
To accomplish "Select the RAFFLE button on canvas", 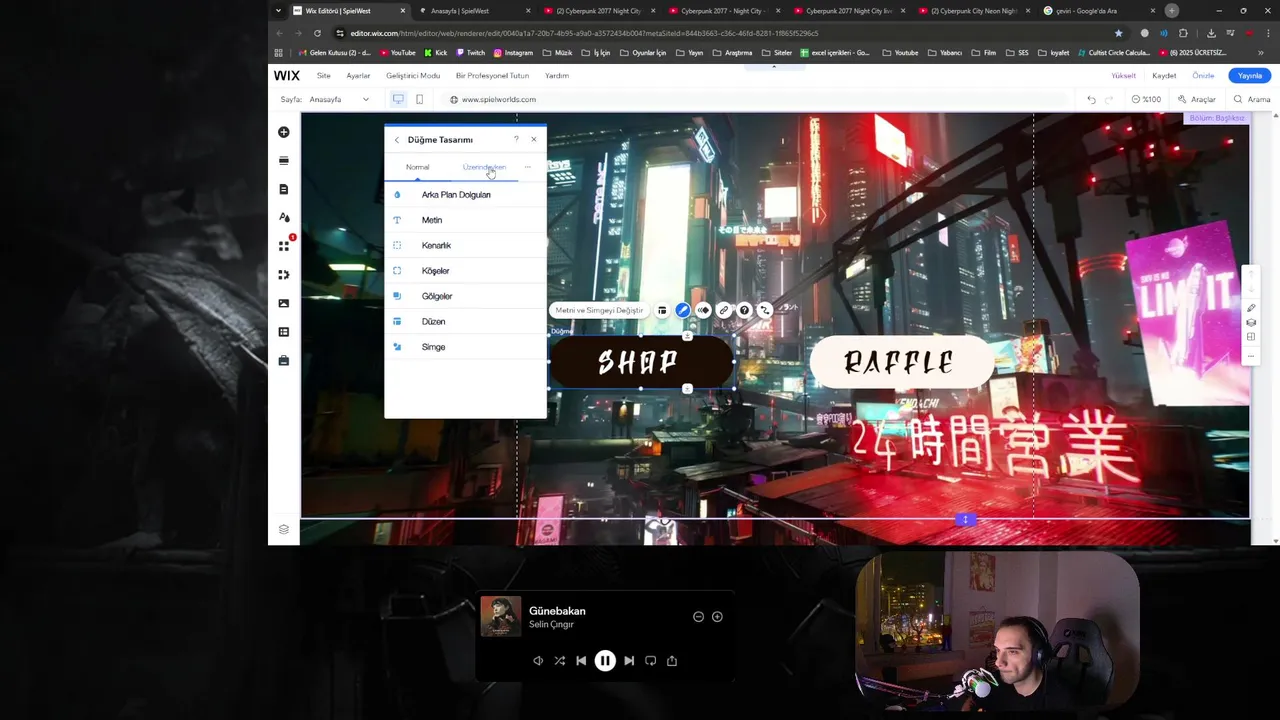I will pyautogui.click(x=901, y=362).
